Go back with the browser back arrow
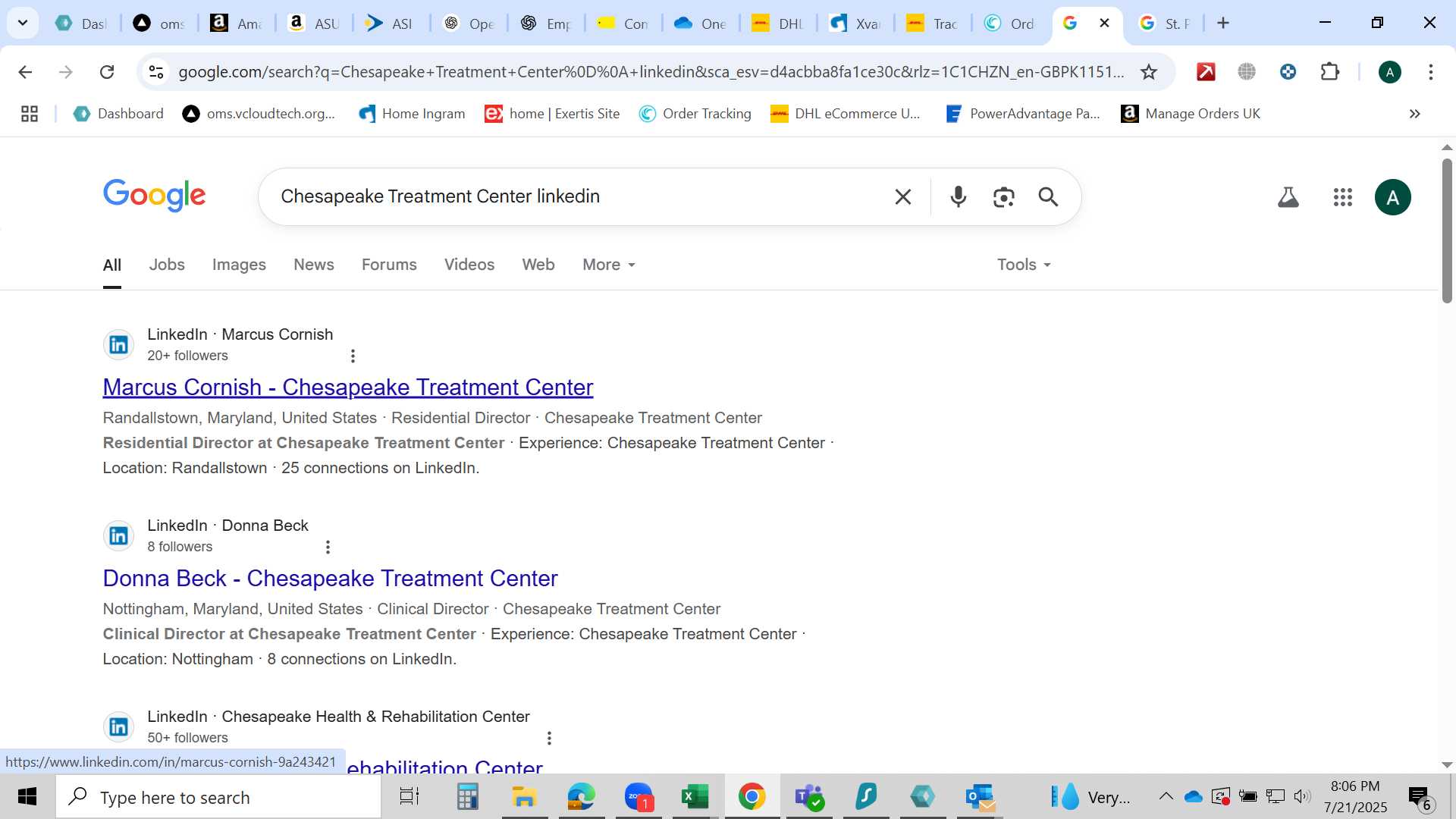This screenshot has height=819, width=1456. click(25, 72)
